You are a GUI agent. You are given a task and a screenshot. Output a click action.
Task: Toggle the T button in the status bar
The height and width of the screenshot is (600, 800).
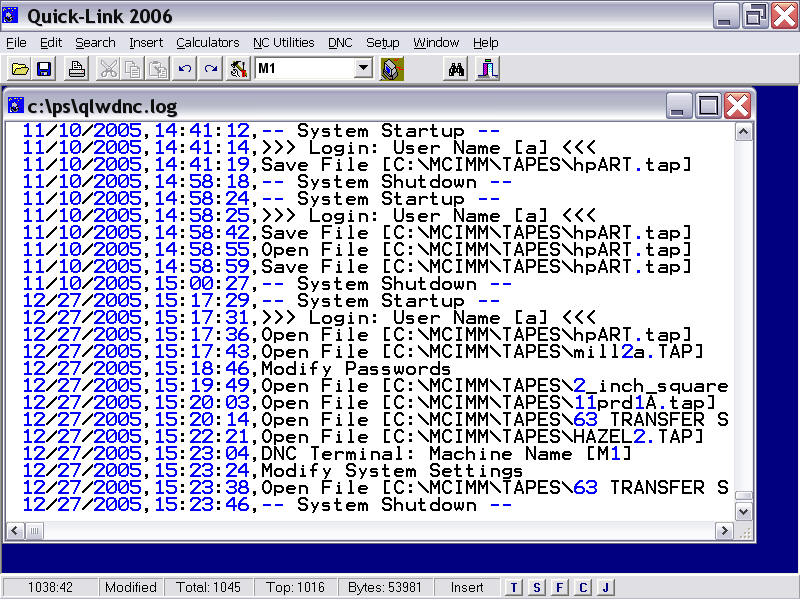pos(513,588)
